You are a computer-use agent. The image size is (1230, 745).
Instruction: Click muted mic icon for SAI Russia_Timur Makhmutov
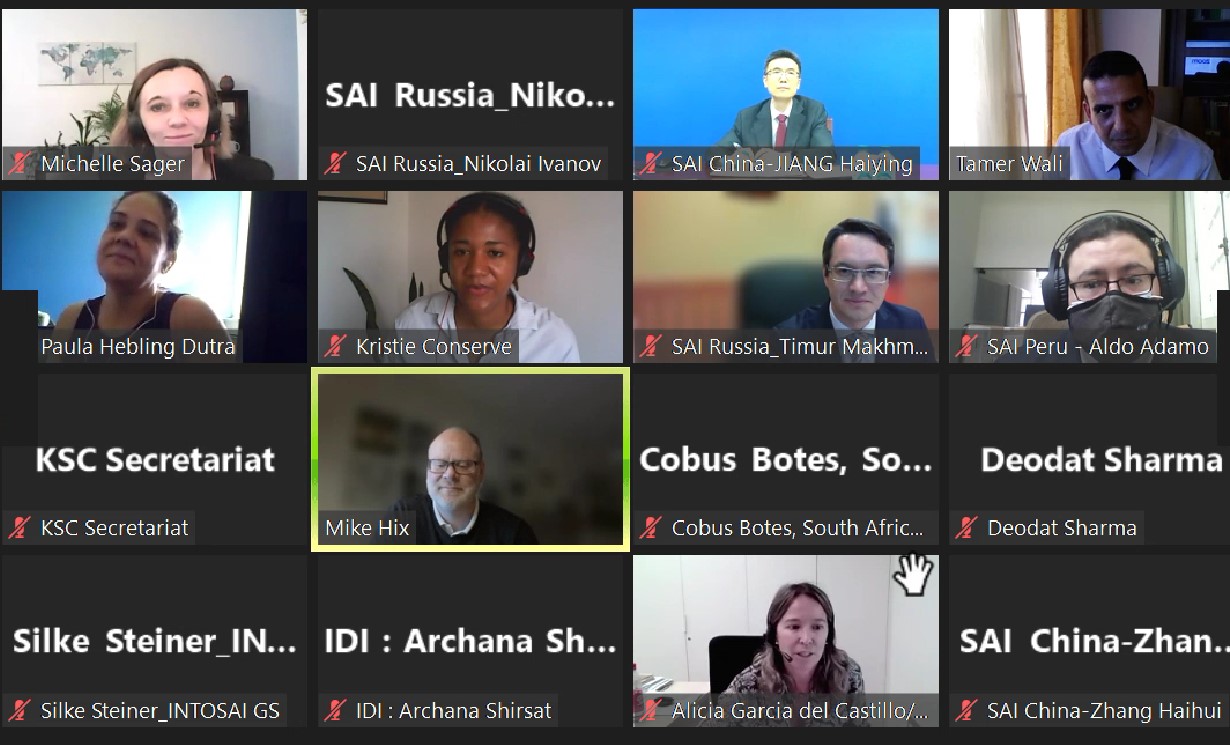coord(651,347)
